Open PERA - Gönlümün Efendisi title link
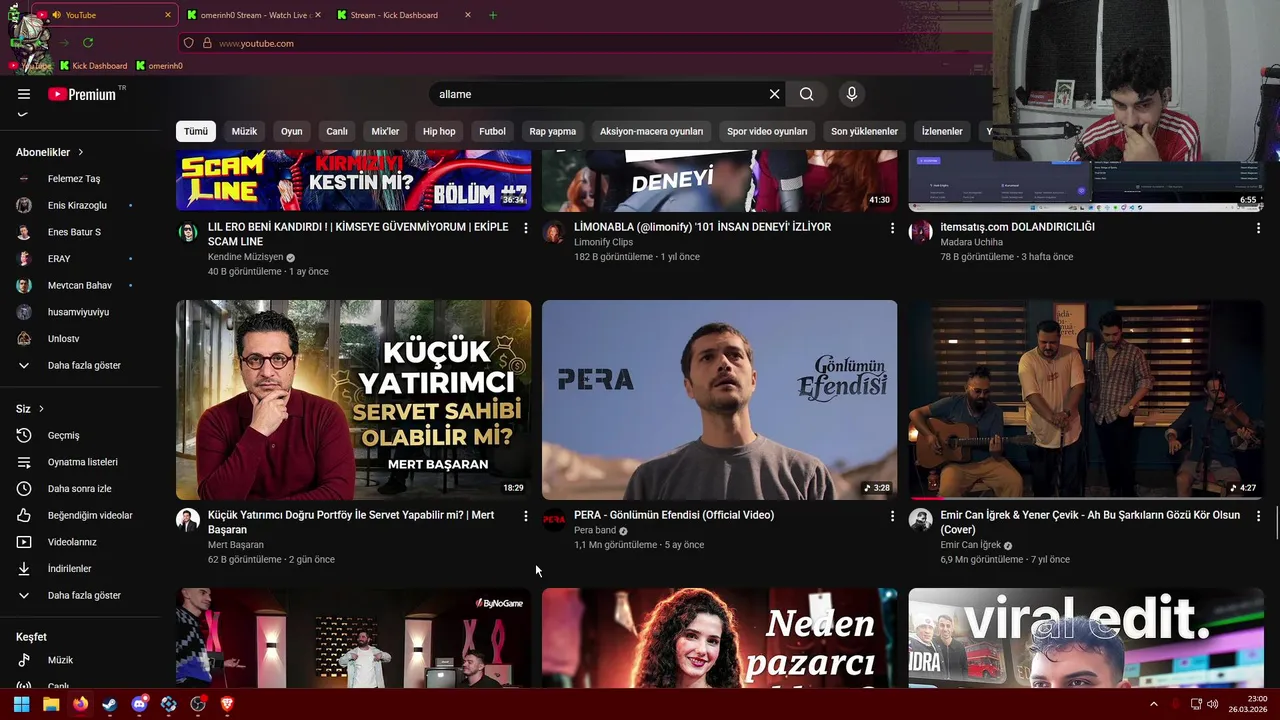 click(x=674, y=515)
